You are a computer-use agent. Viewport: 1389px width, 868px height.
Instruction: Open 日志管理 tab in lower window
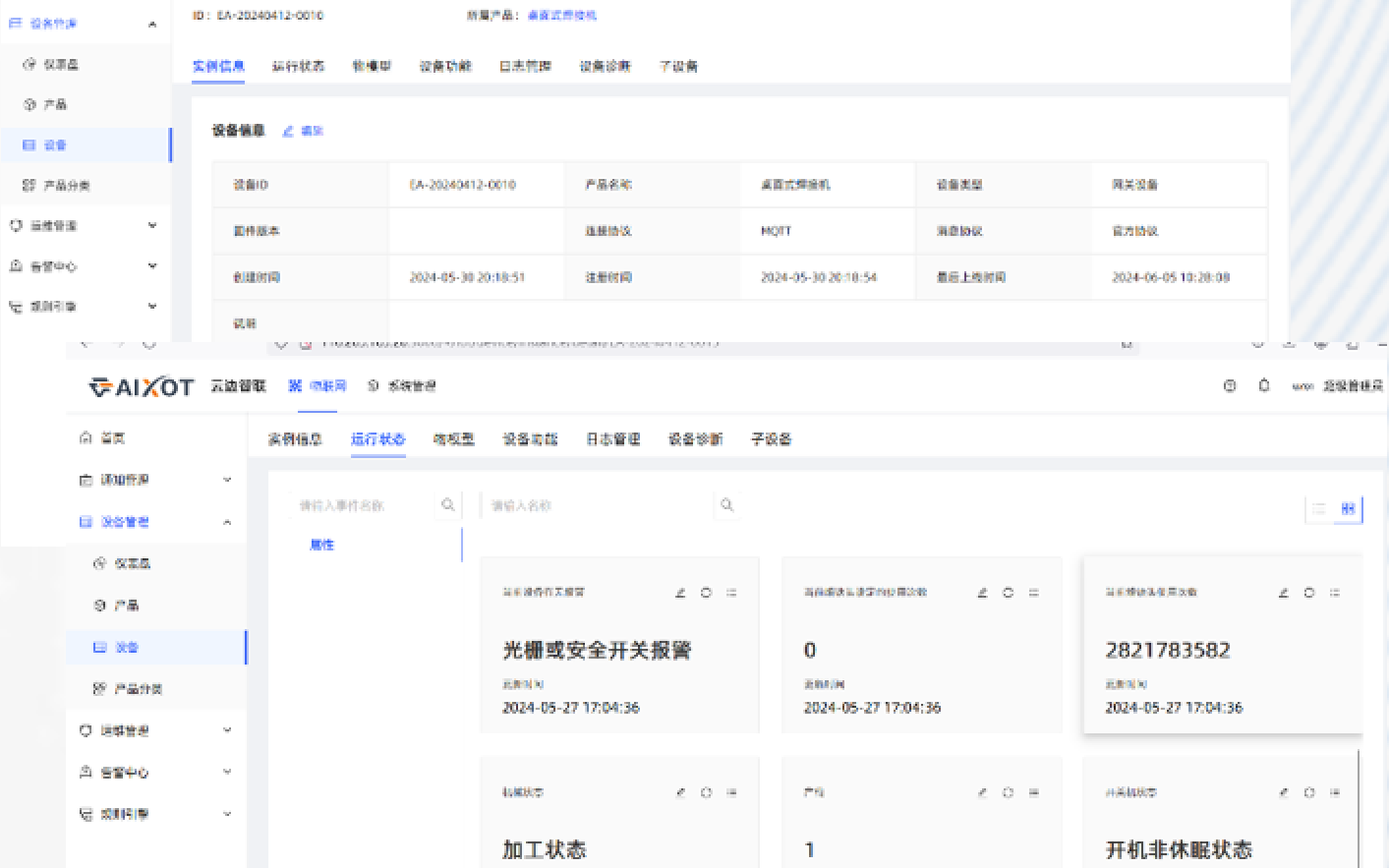tap(613, 439)
